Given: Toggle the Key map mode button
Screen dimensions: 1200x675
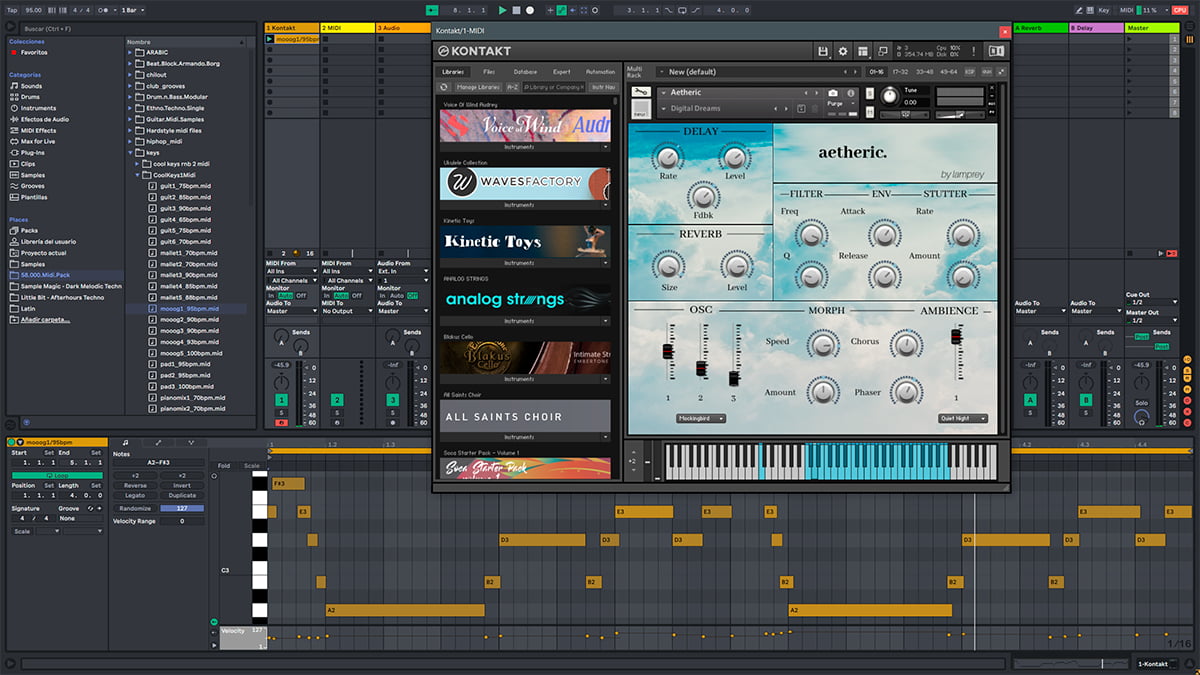Looking at the screenshot, I should point(1103,10).
